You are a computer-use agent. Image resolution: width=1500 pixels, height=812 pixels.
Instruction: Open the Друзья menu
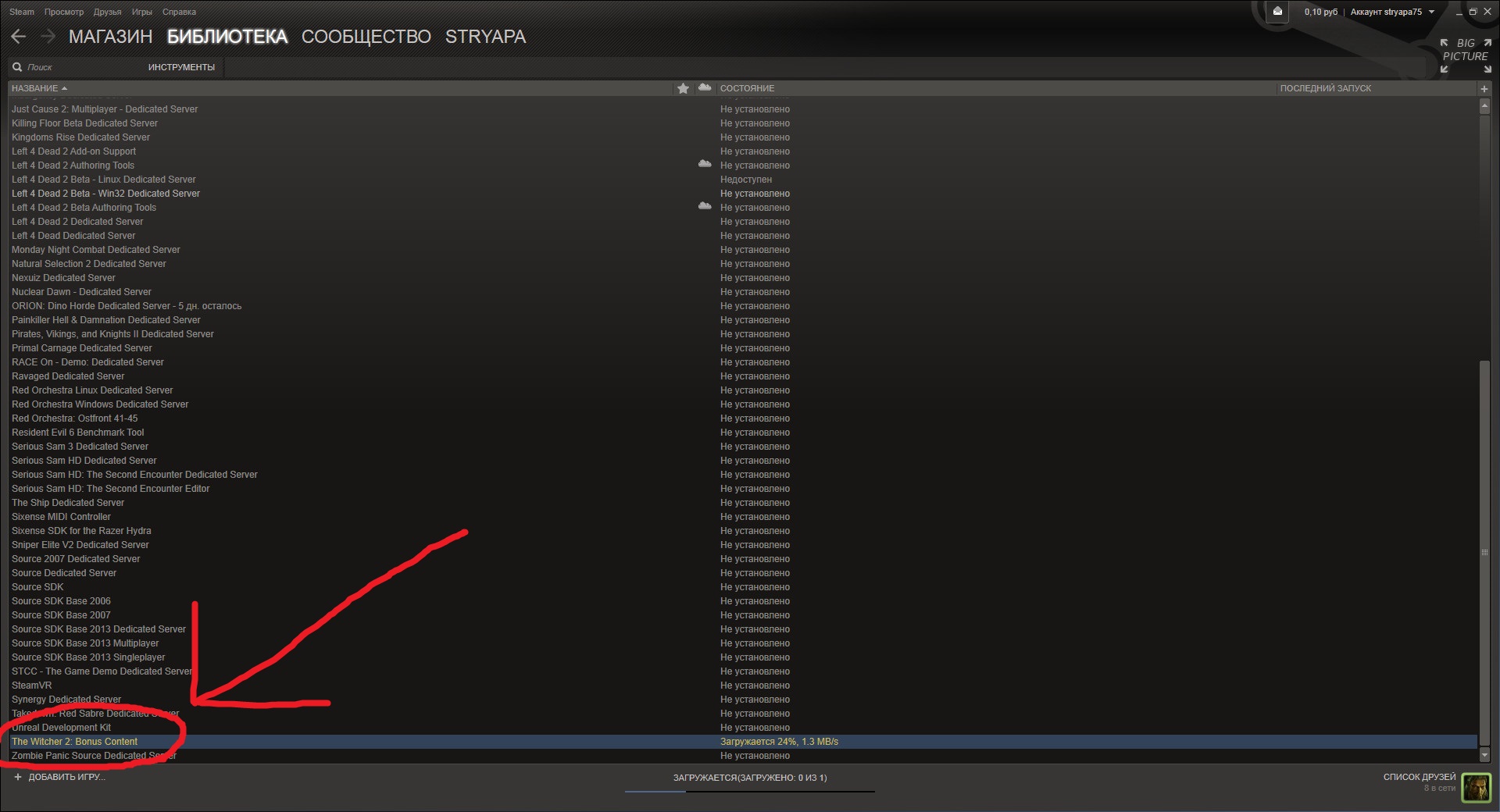click(x=108, y=12)
